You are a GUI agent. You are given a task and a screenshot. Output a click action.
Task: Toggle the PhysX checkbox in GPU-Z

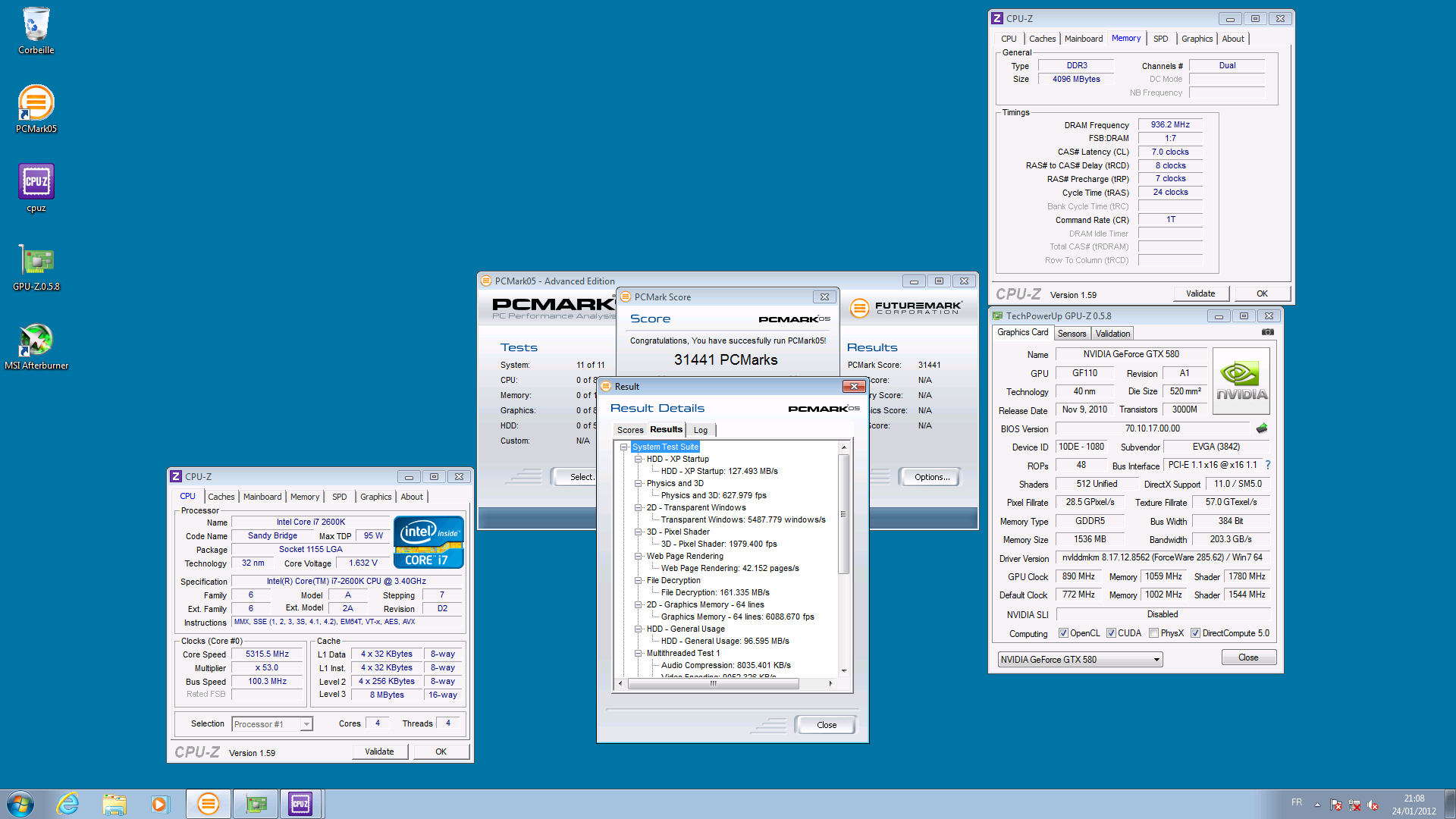pyautogui.click(x=1153, y=633)
